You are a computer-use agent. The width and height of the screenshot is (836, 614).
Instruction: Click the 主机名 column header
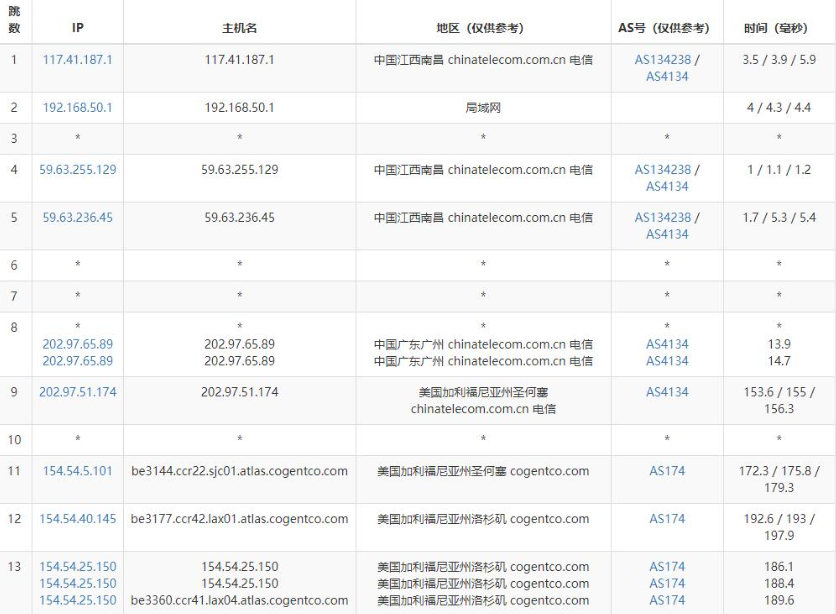pos(239,28)
